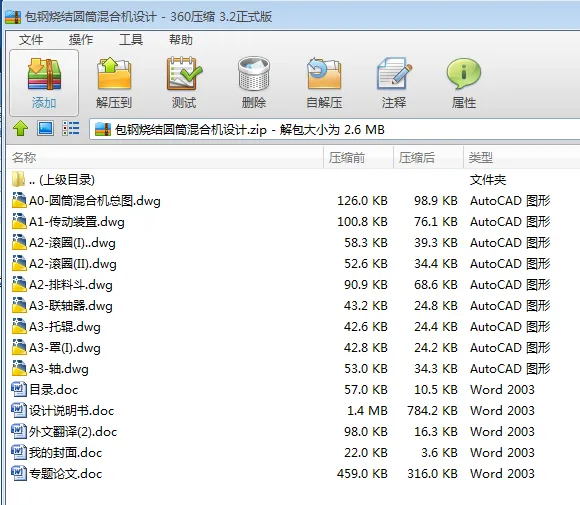Image resolution: width=580 pixels, height=505 pixels.
Task: Sort by the 名称 column header
Action: tap(165, 158)
